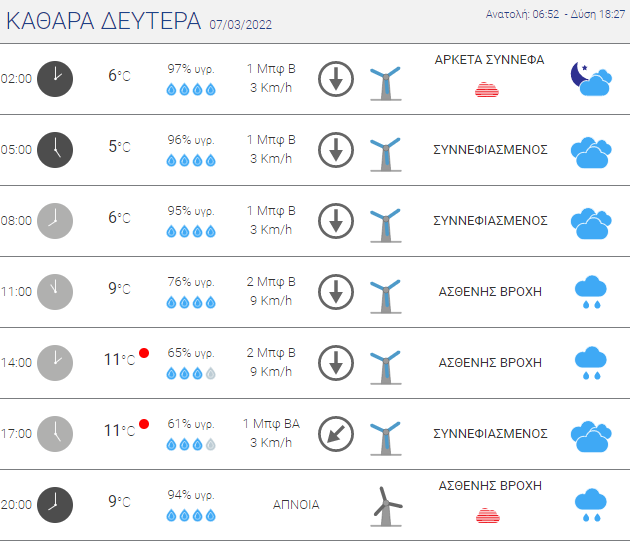Click the red warning cloud at 20:00

488,516
